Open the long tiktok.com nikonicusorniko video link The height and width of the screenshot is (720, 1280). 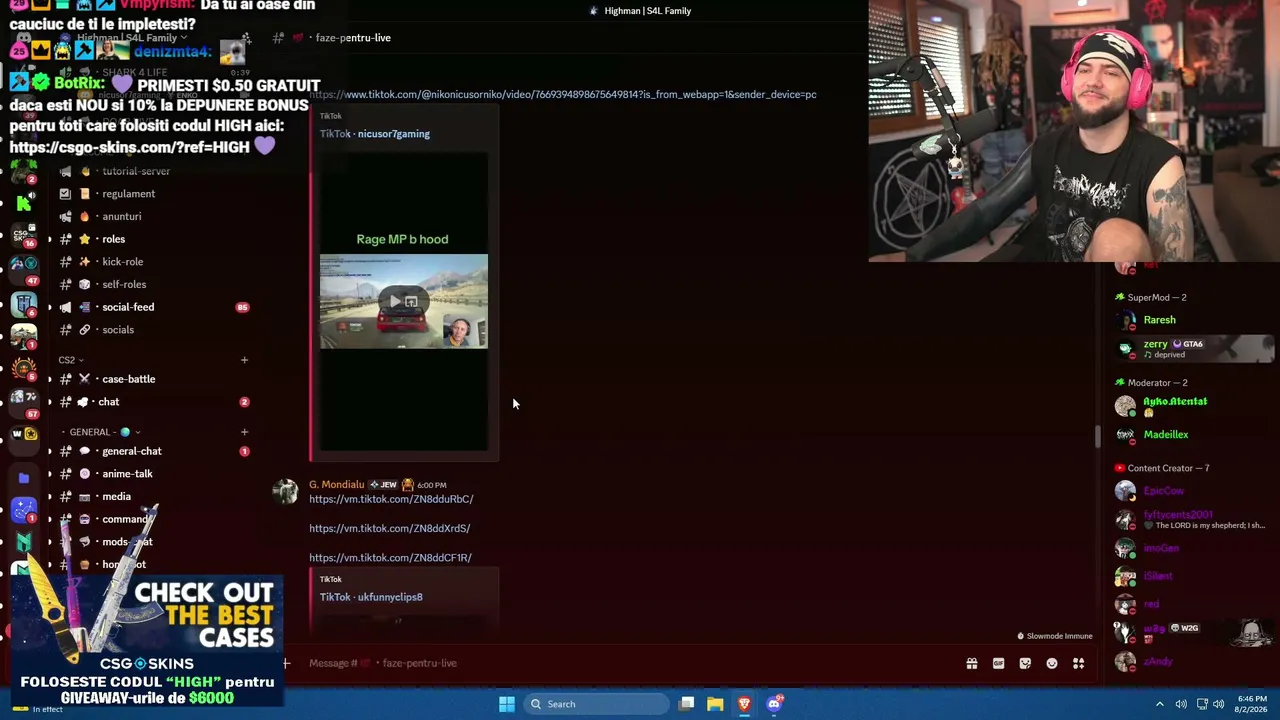click(x=563, y=95)
